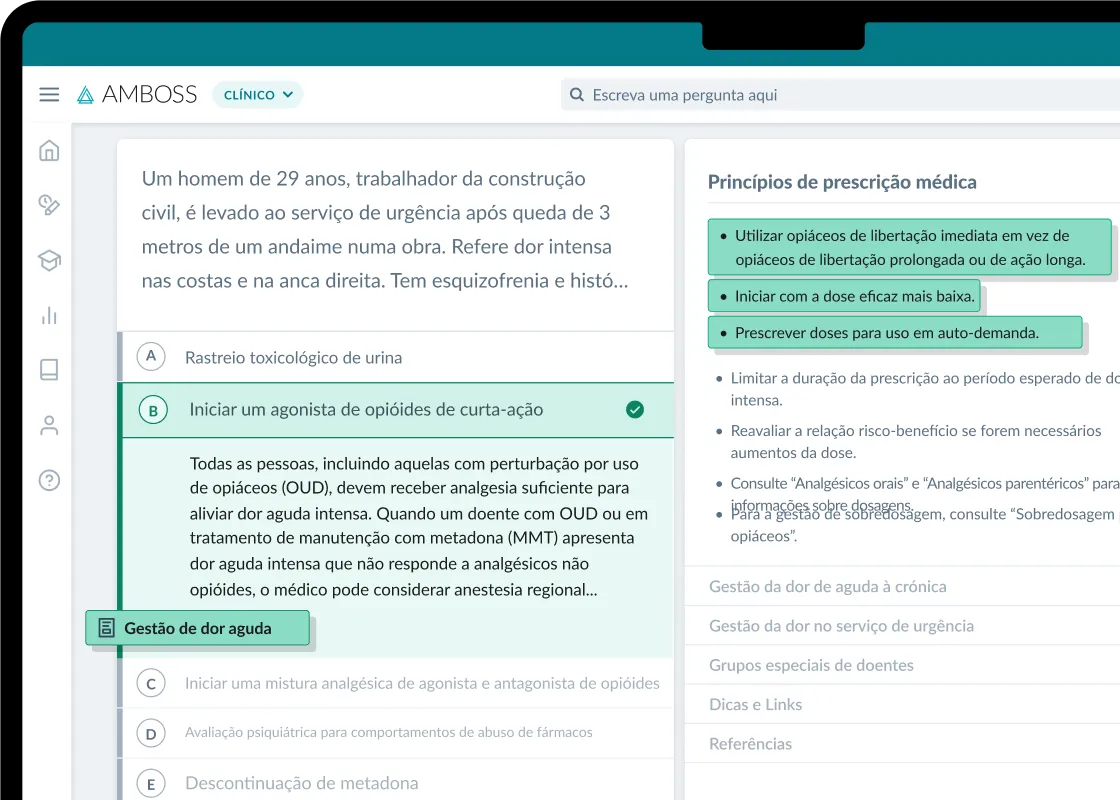Image resolution: width=1120 pixels, height=800 pixels.
Task: Select answer option C circle
Action: 151,683
